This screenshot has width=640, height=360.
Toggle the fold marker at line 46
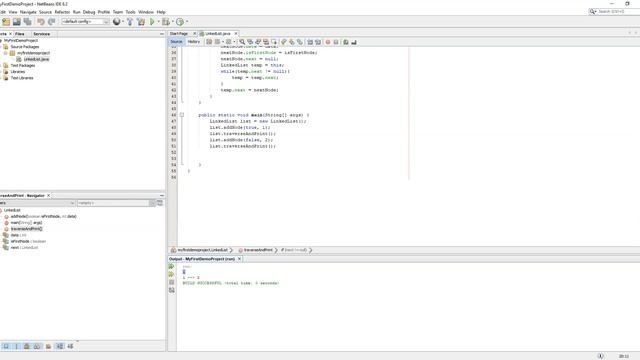[182, 115]
